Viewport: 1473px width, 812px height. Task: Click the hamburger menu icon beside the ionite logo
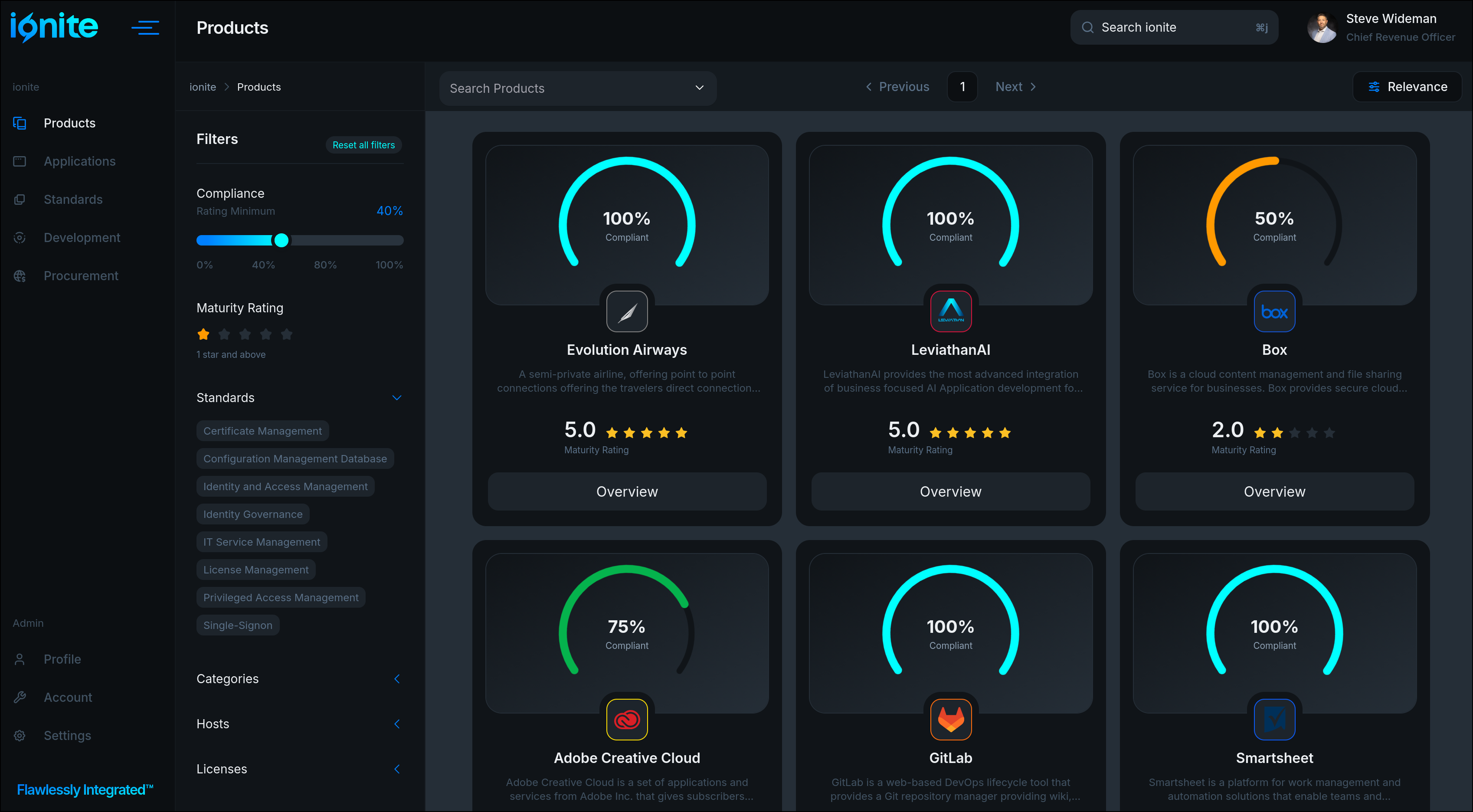(x=145, y=27)
